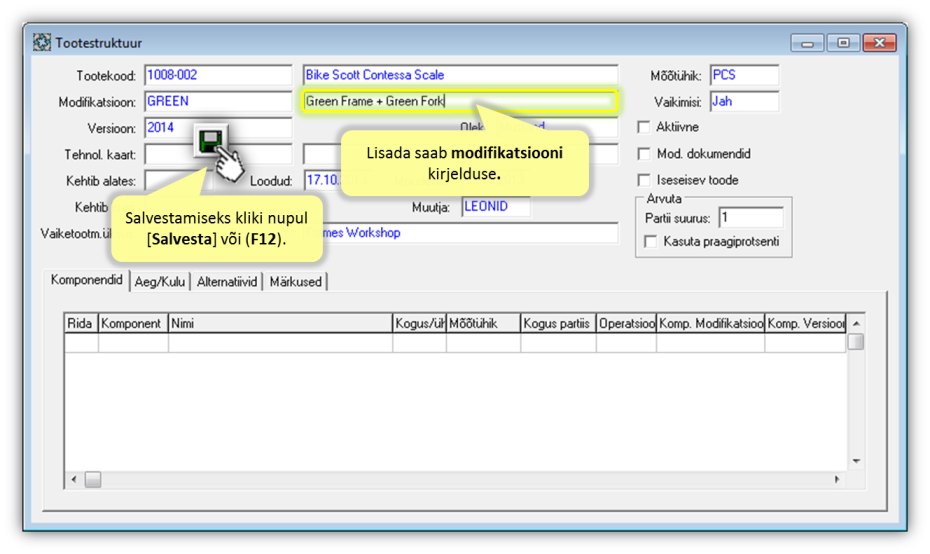The width and height of the screenshot is (930, 554).
Task: Click the Partii suurus input field
Action: tap(751, 218)
